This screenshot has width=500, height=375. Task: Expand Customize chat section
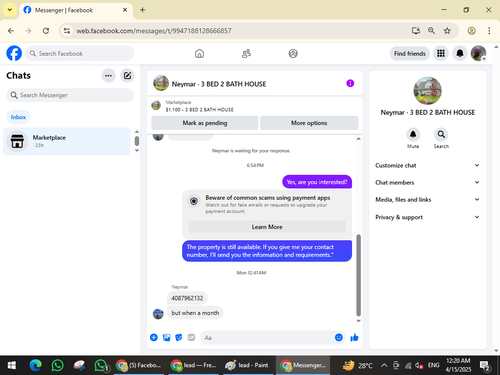[x=427, y=165]
